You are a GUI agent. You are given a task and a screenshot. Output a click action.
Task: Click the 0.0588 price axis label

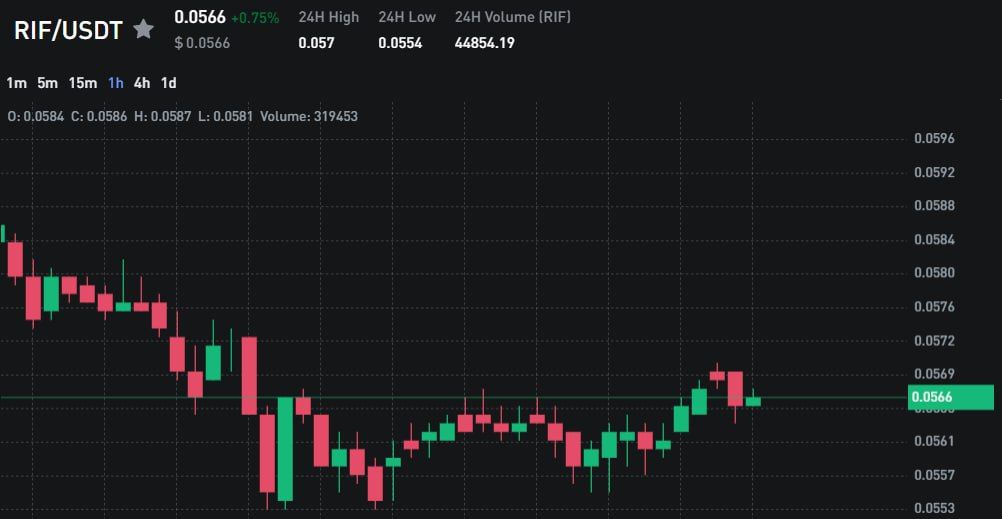pos(934,206)
